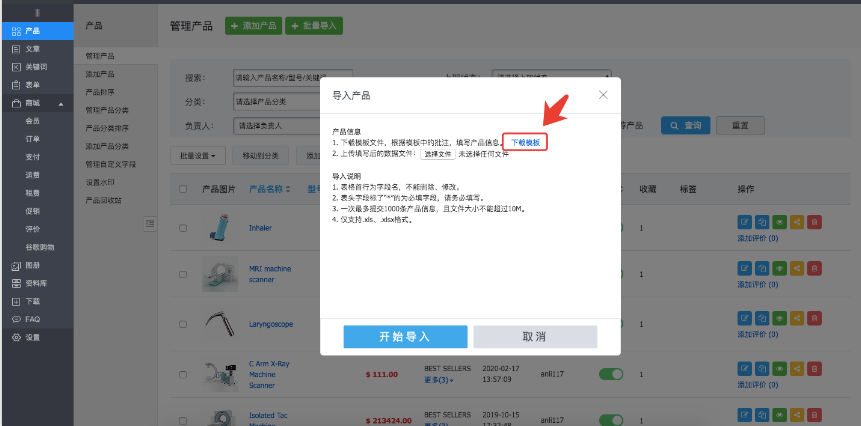The image size is (861, 426).
Task: Click the orange share icon for Laryngoscope row
Action: coord(797,320)
